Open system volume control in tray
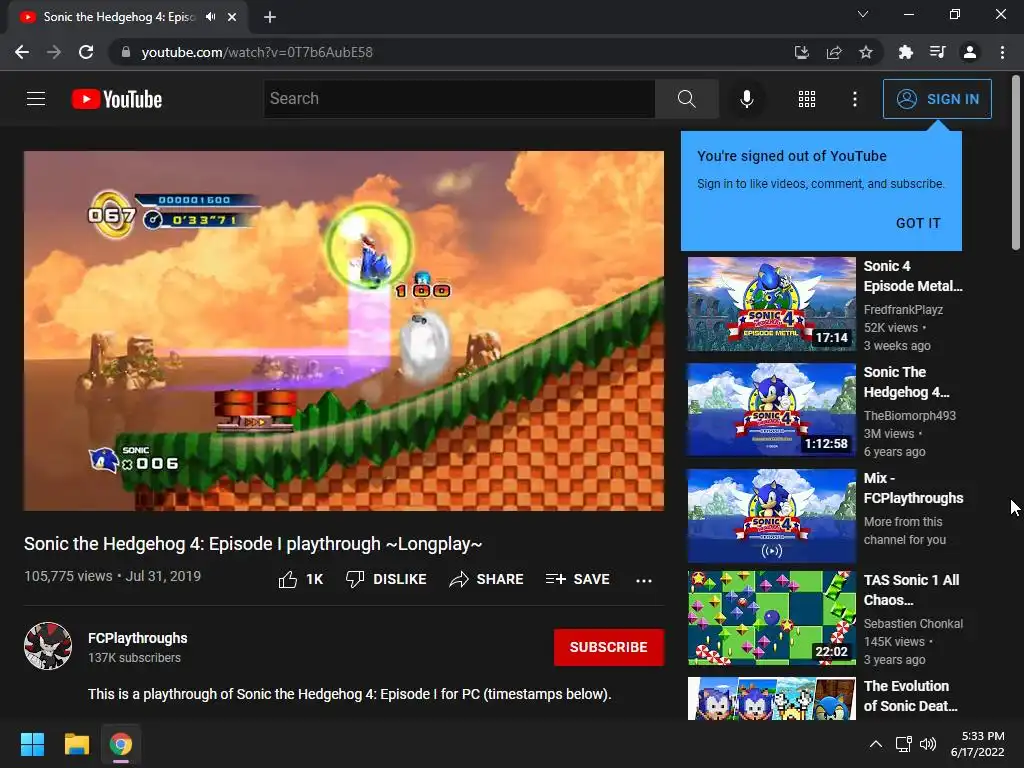1024x768 pixels. (928, 744)
